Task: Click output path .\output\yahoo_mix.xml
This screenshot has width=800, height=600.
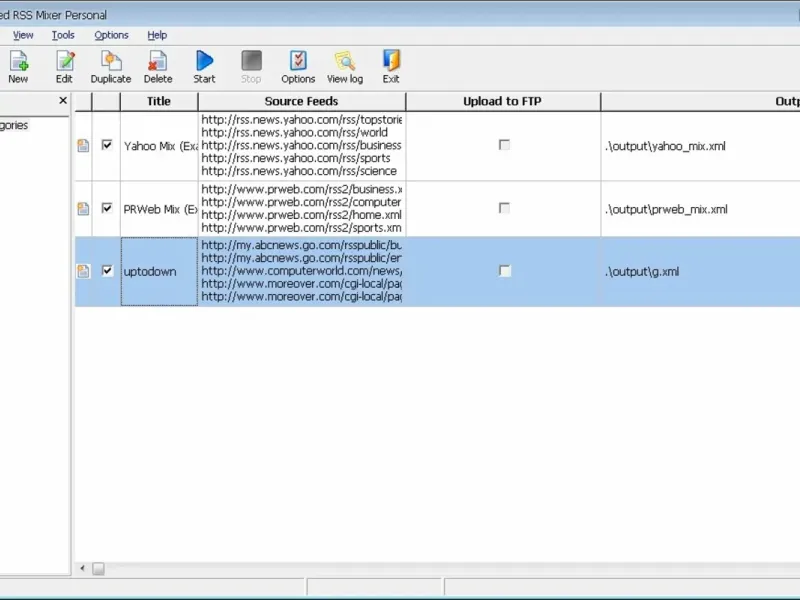Action: [x=665, y=146]
